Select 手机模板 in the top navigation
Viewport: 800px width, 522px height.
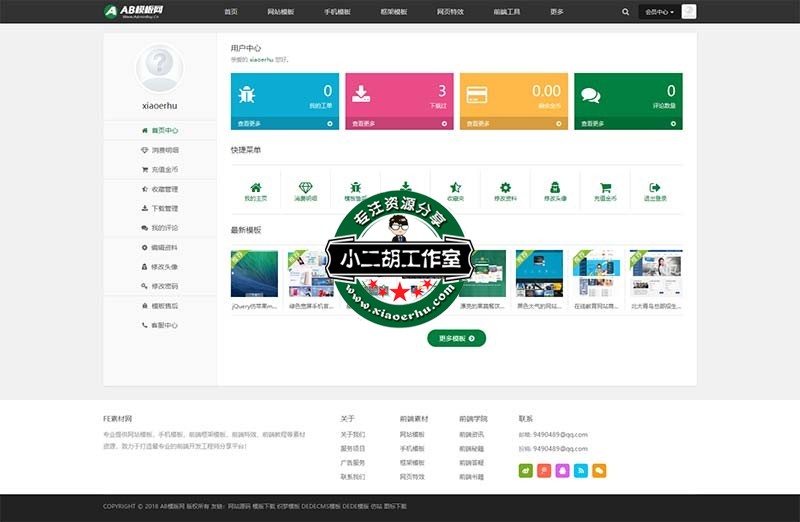338,12
